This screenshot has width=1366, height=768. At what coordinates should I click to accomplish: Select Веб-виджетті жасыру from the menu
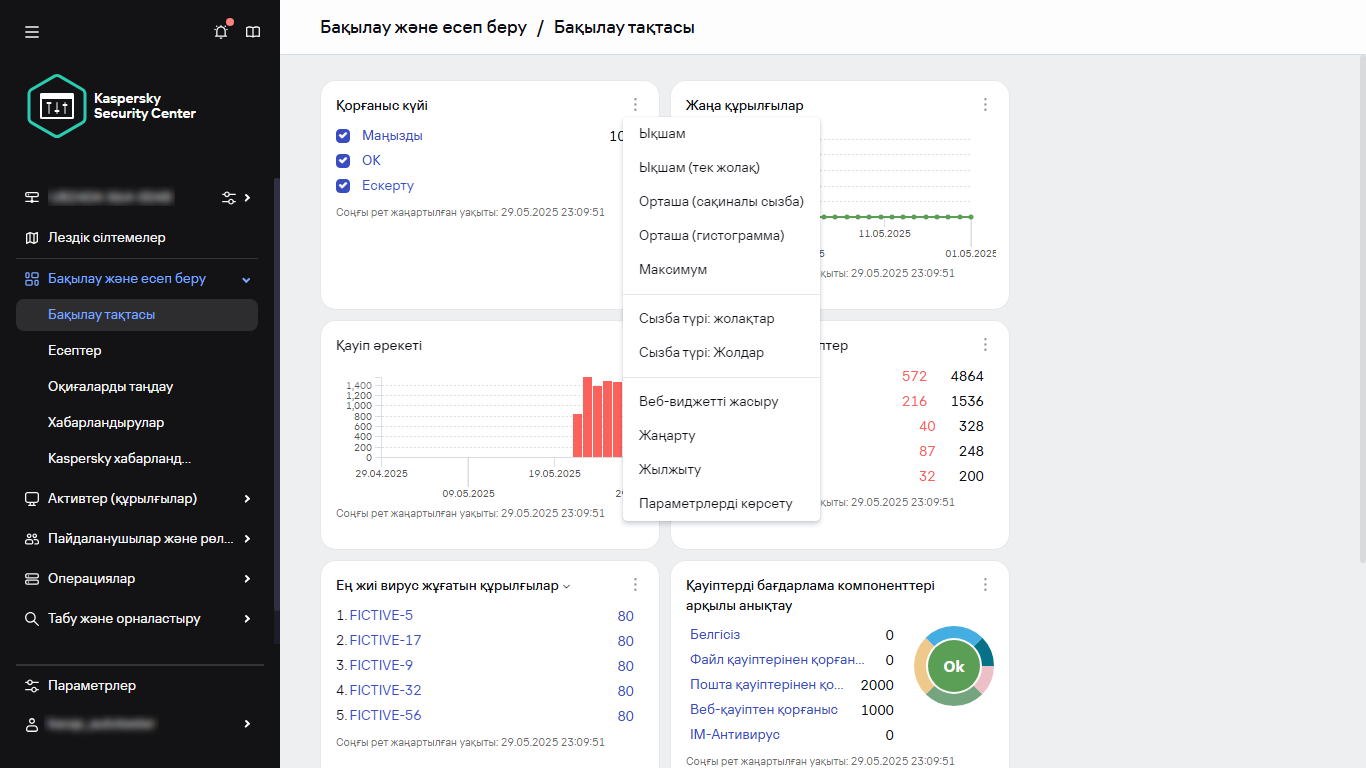point(708,402)
